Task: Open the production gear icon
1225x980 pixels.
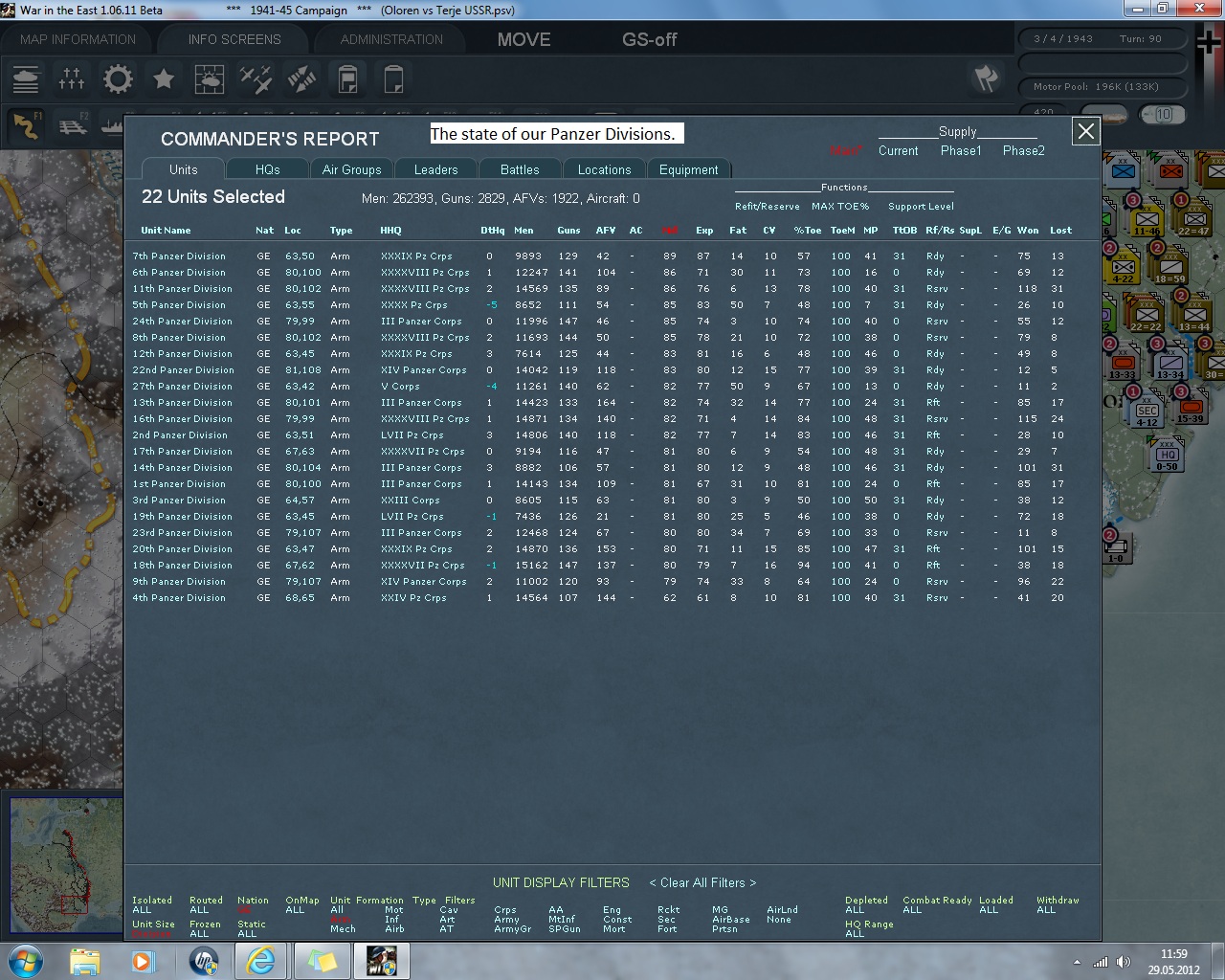Action: click(x=118, y=79)
